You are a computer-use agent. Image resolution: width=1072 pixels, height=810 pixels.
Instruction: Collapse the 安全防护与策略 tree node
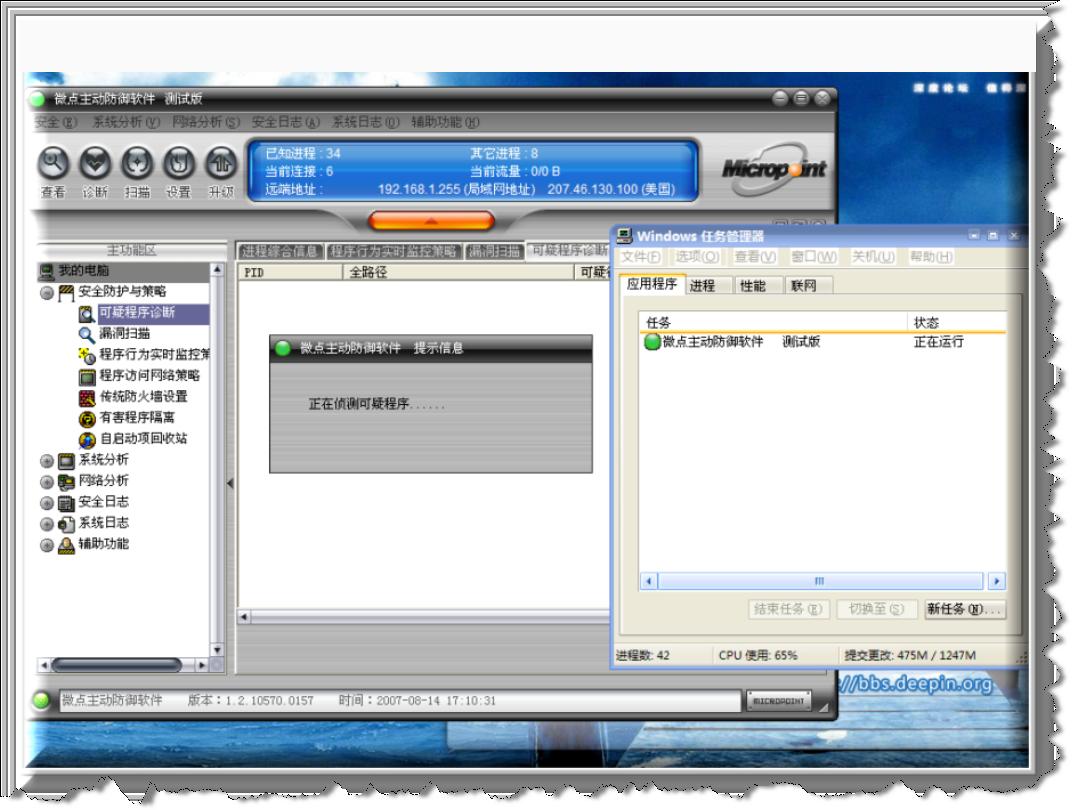coord(46,293)
